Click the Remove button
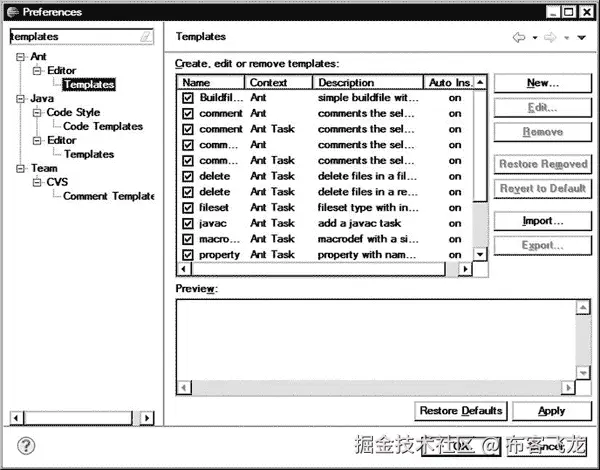Image resolution: width=600 pixels, height=470 pixels. 543,132
